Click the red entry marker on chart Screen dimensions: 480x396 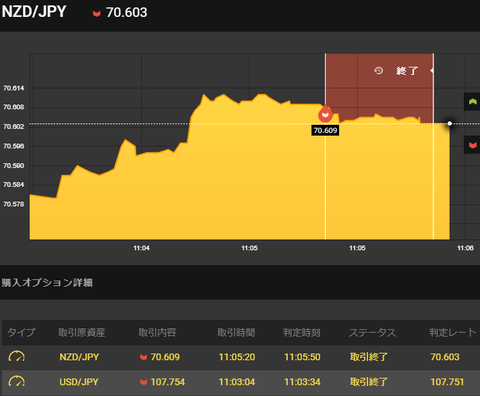click(x=325, y=114)
